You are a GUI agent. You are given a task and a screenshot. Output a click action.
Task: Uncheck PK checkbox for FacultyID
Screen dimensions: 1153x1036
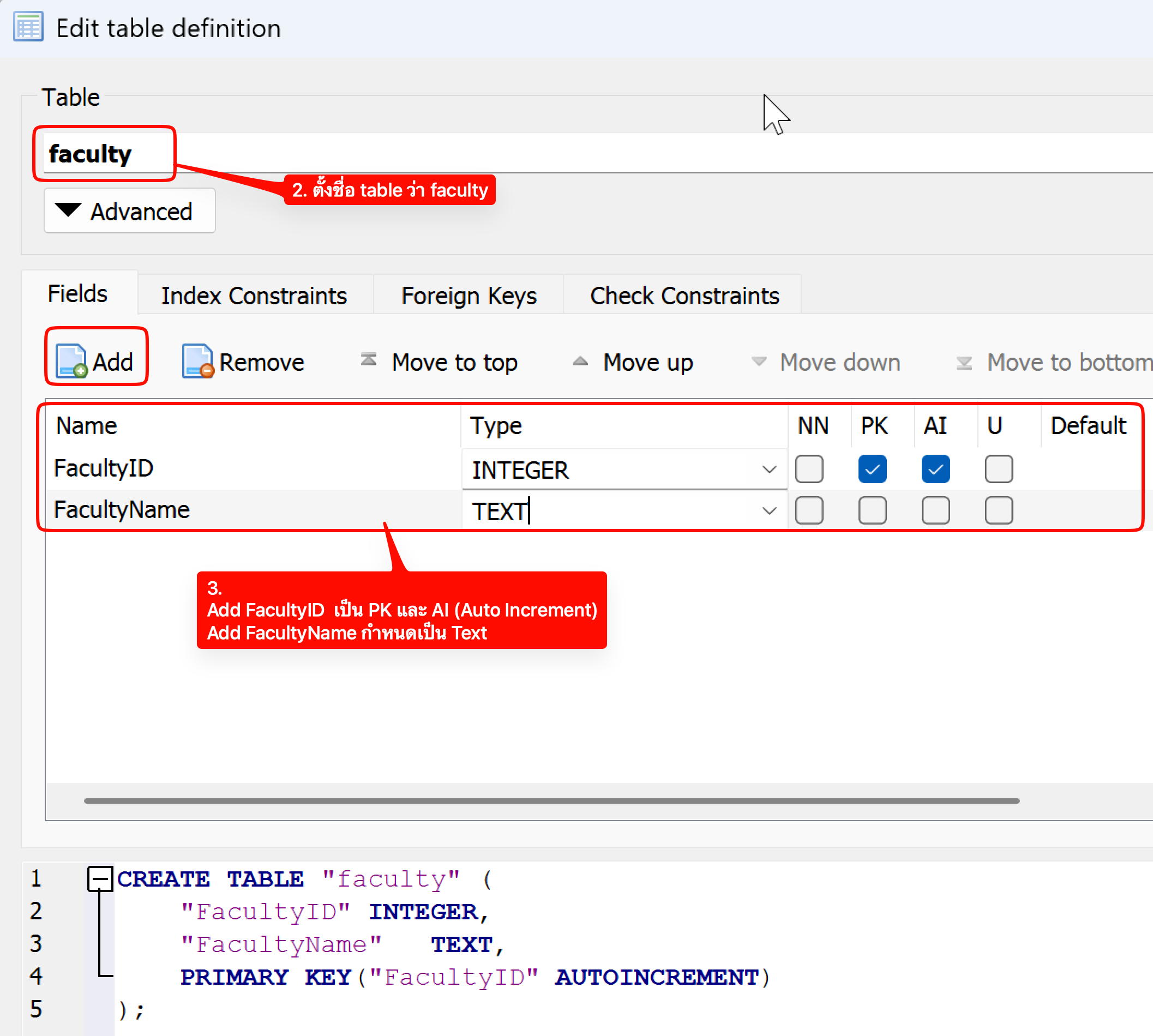pos(872,469)
